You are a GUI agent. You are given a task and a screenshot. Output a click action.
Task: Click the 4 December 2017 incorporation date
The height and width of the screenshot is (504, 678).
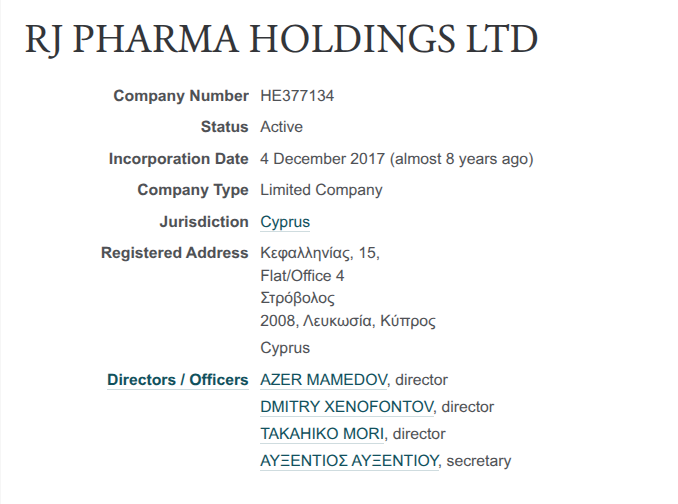pos(322,159)
